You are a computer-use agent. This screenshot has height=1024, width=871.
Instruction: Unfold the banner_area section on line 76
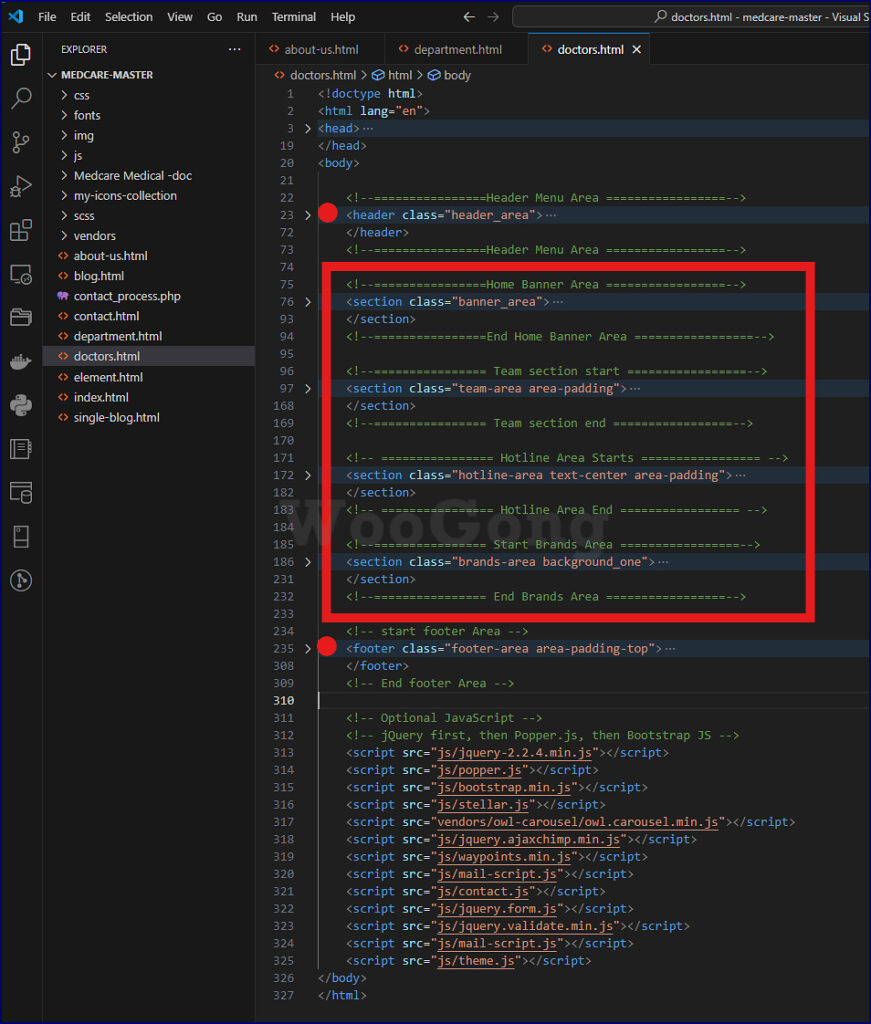pos(308,302)
